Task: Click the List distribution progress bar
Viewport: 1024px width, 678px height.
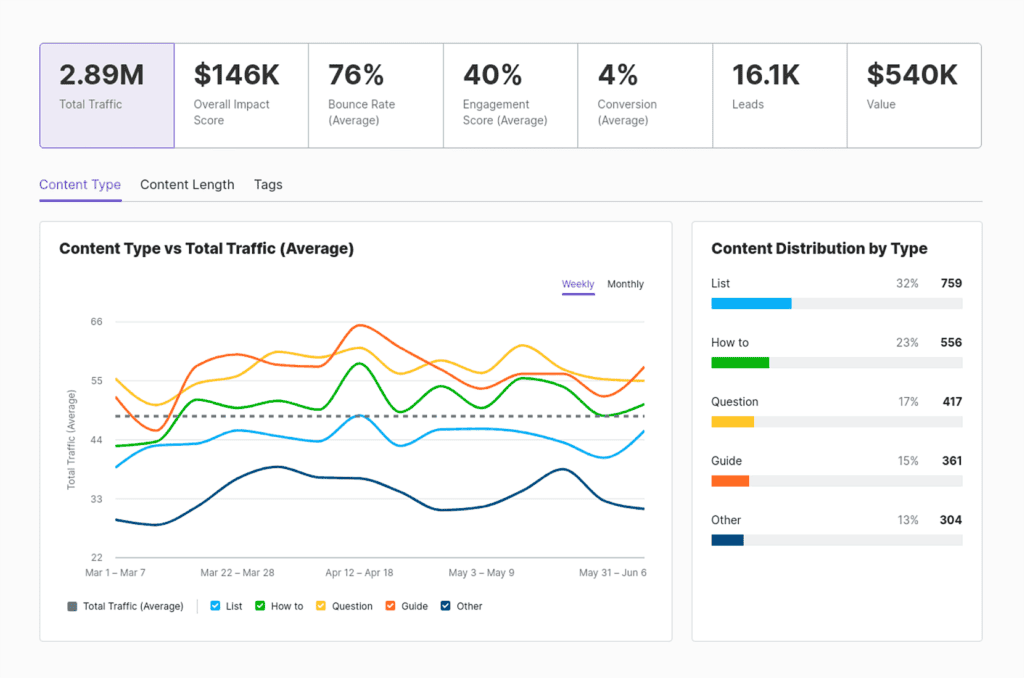Action: (x=836, y=303)
